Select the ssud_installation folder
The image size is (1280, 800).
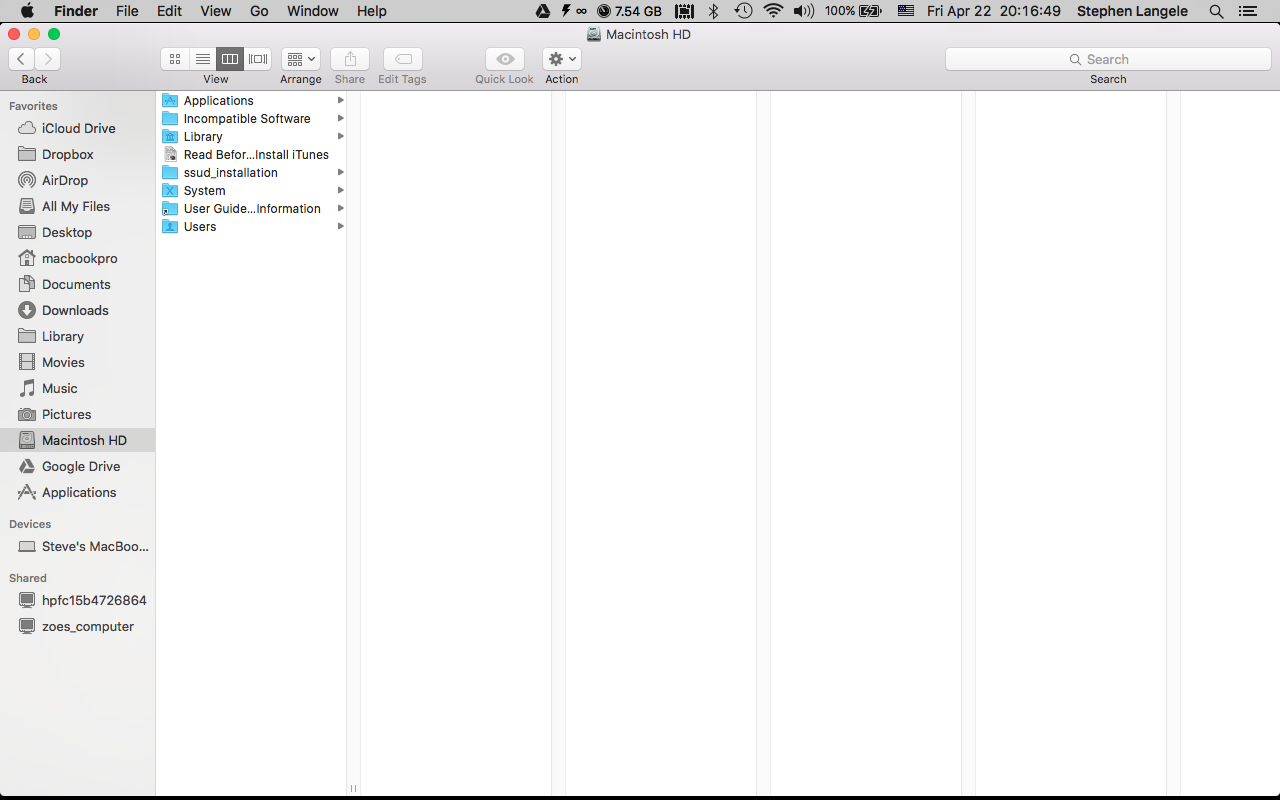coord(252,172)
